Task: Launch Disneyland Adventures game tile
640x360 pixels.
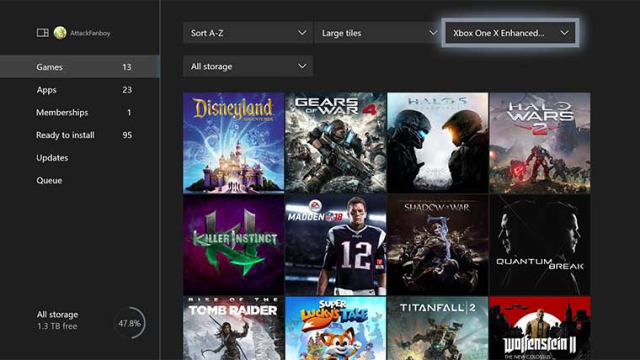Action: 233,142
